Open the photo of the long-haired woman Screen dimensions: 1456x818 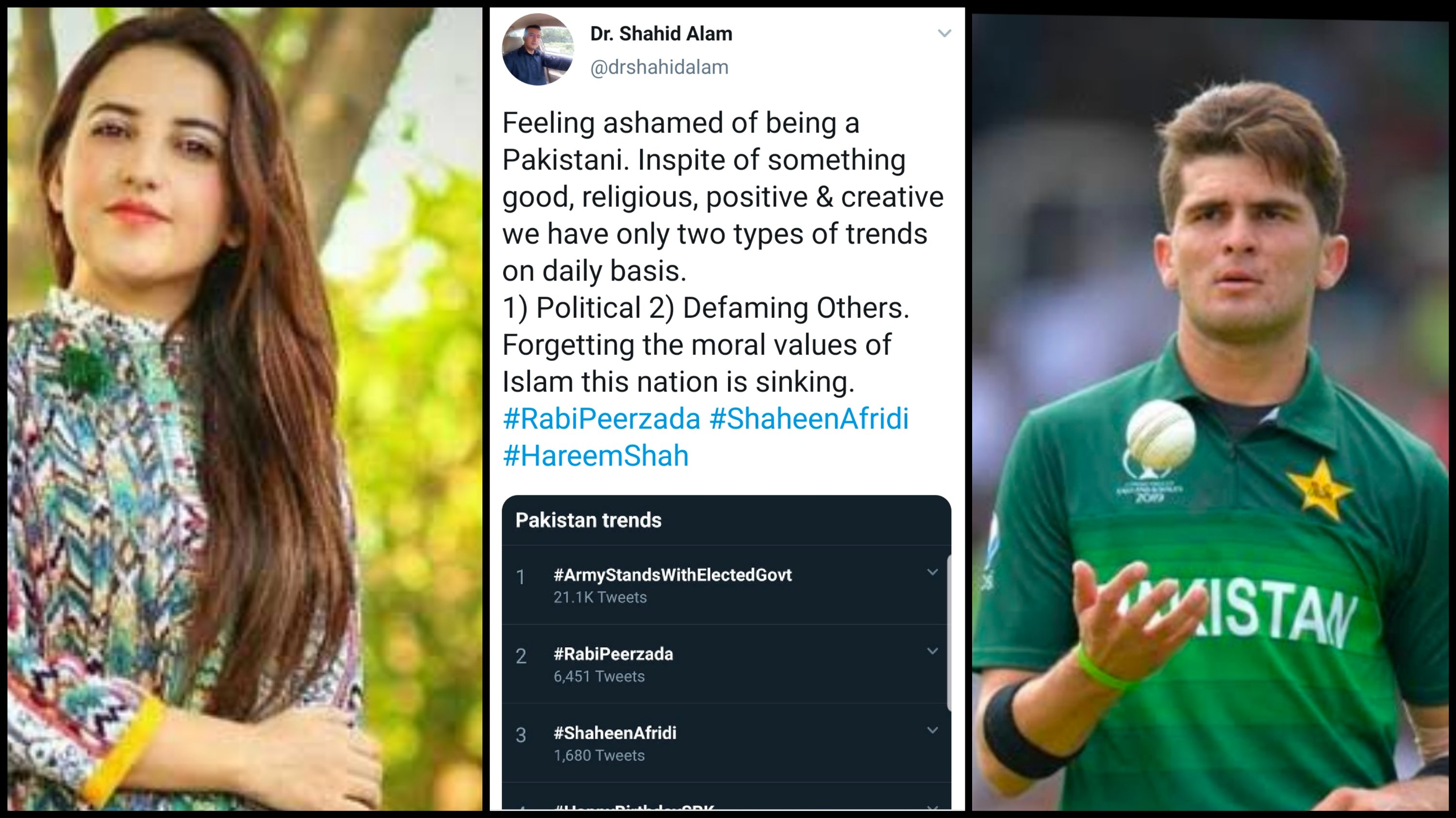point(245,409)
